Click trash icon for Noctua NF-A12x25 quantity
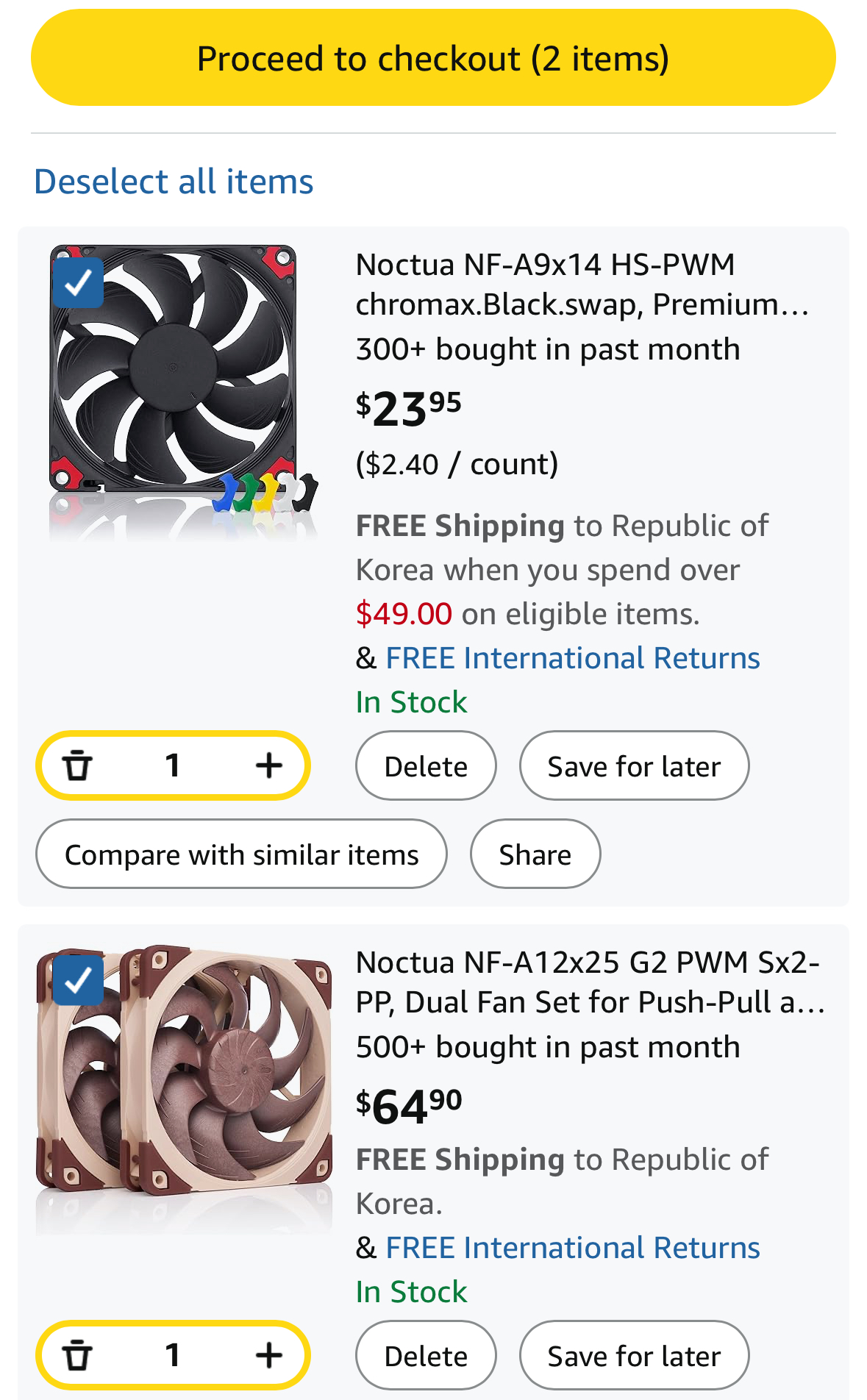Image resolution: width=867 pixels, height=1400 pixels. (x=77, y=1355)
